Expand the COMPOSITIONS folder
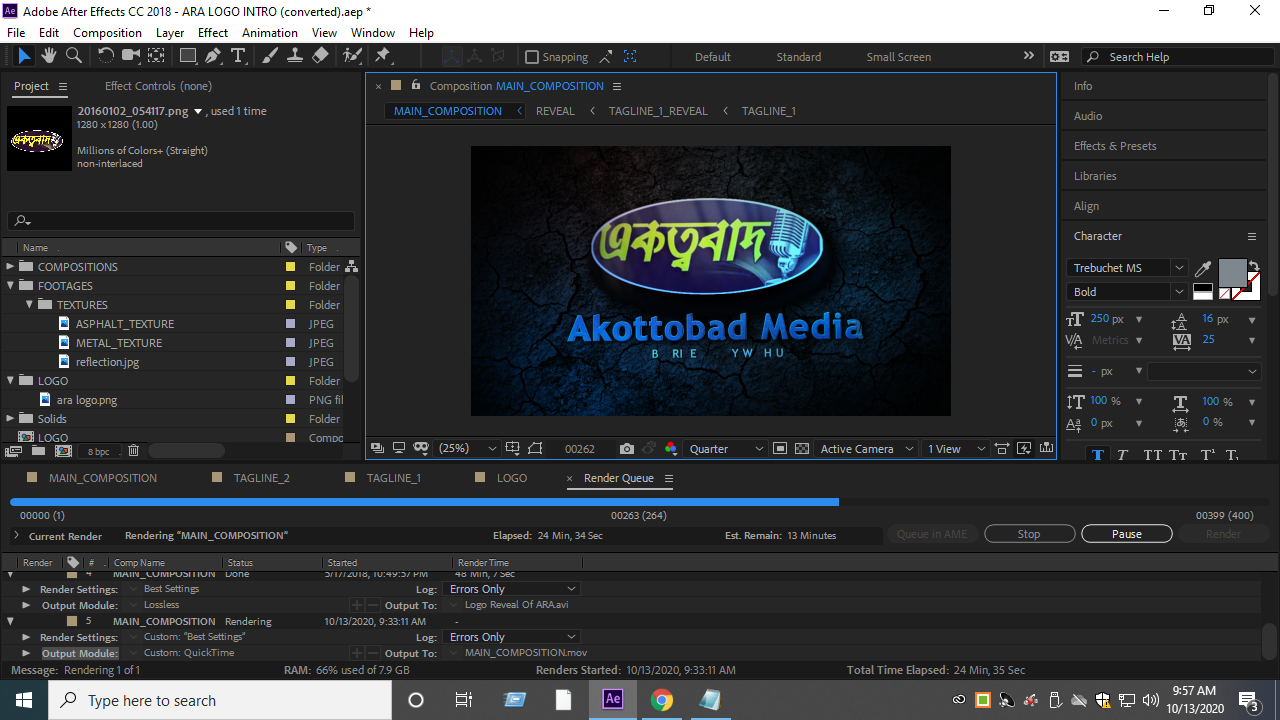This screenshot has width=1280, height=720. click(11, 267)
